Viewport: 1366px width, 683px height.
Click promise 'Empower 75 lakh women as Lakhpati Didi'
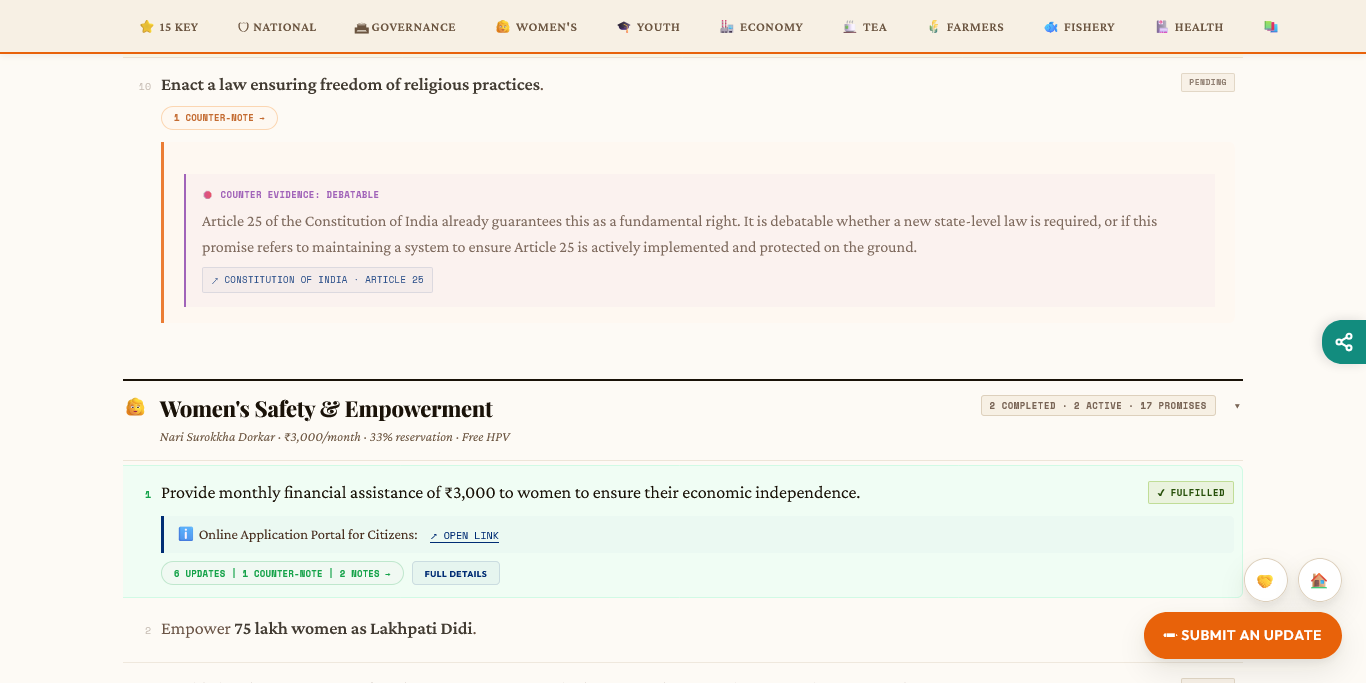319,629
